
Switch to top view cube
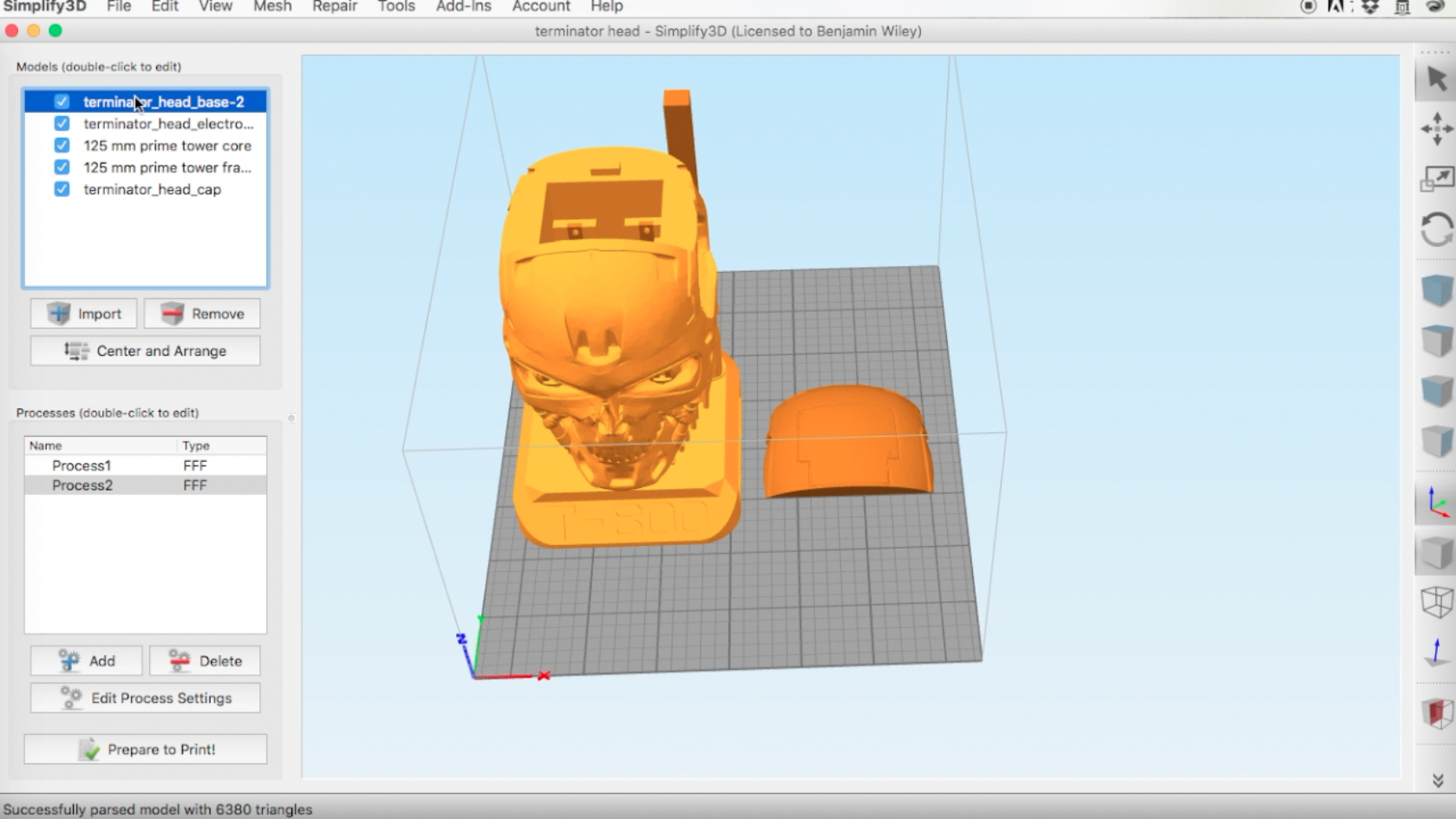click(x=1436, y=341)
